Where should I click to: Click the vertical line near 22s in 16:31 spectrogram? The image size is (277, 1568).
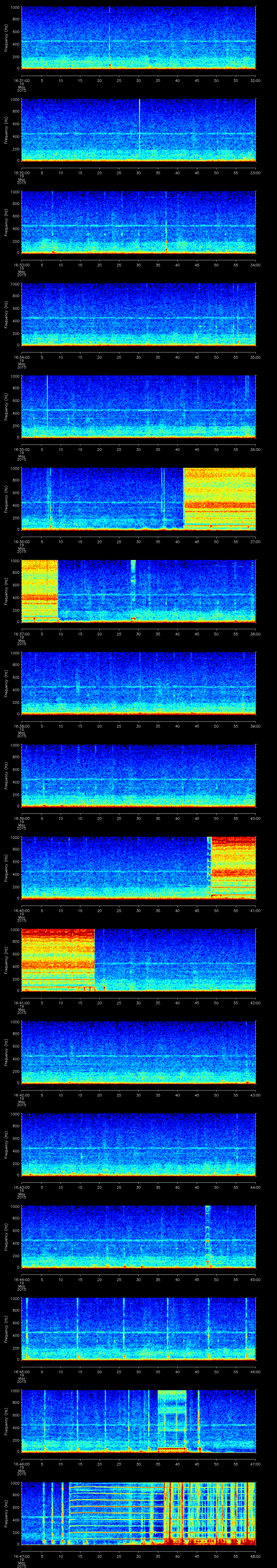110,38
